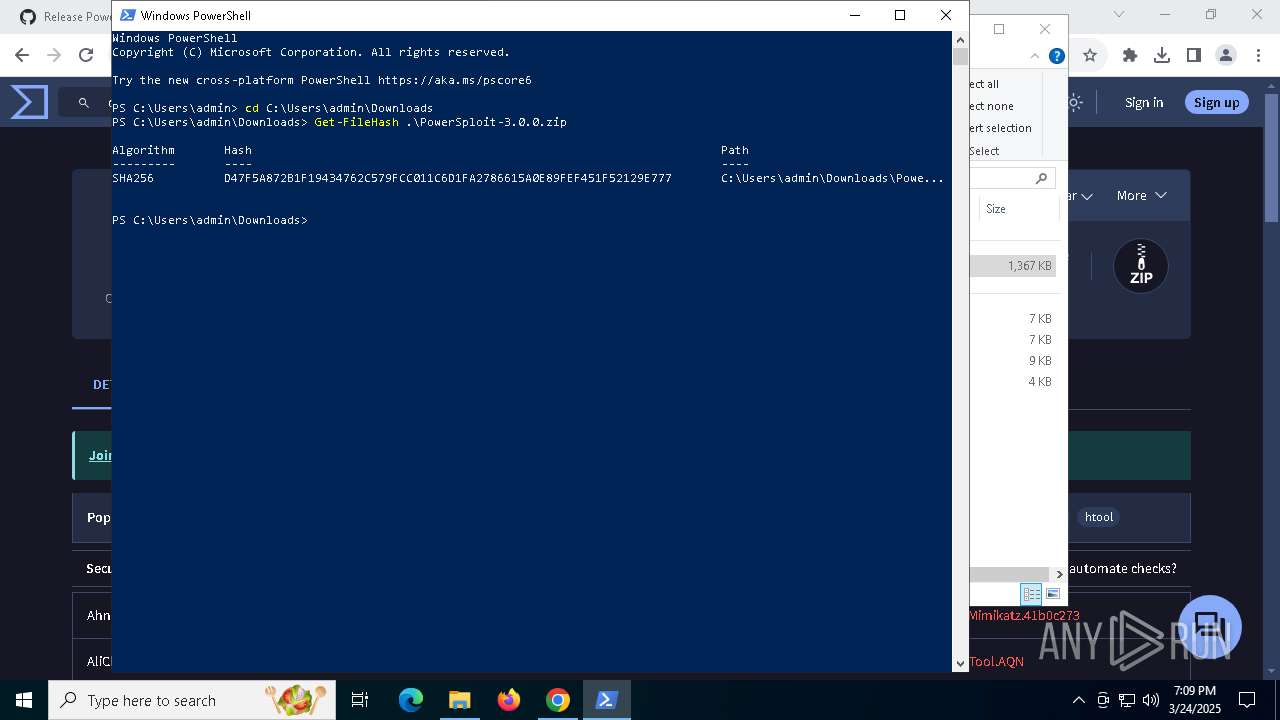The height and width of the screenshot is (720, 1280).
Task: Launch Firefox from taskbar
Action: click(509, 700)
